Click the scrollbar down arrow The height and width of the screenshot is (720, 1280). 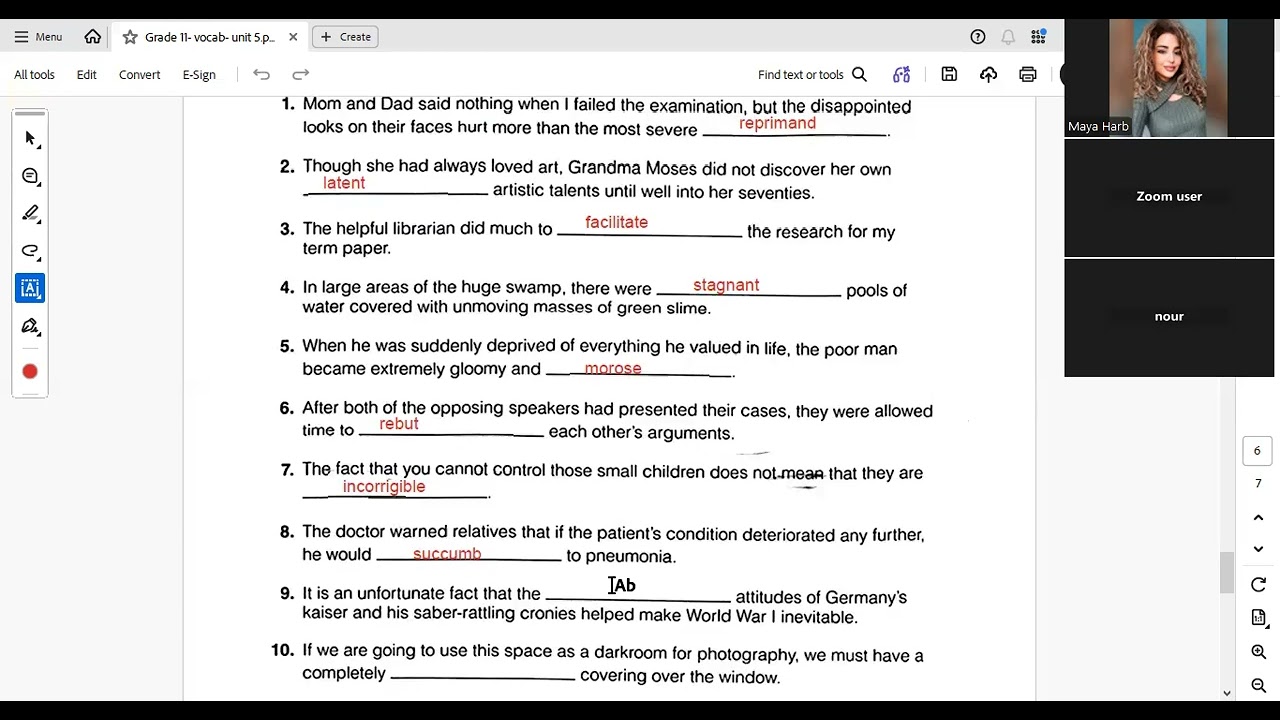[1227, 692]
